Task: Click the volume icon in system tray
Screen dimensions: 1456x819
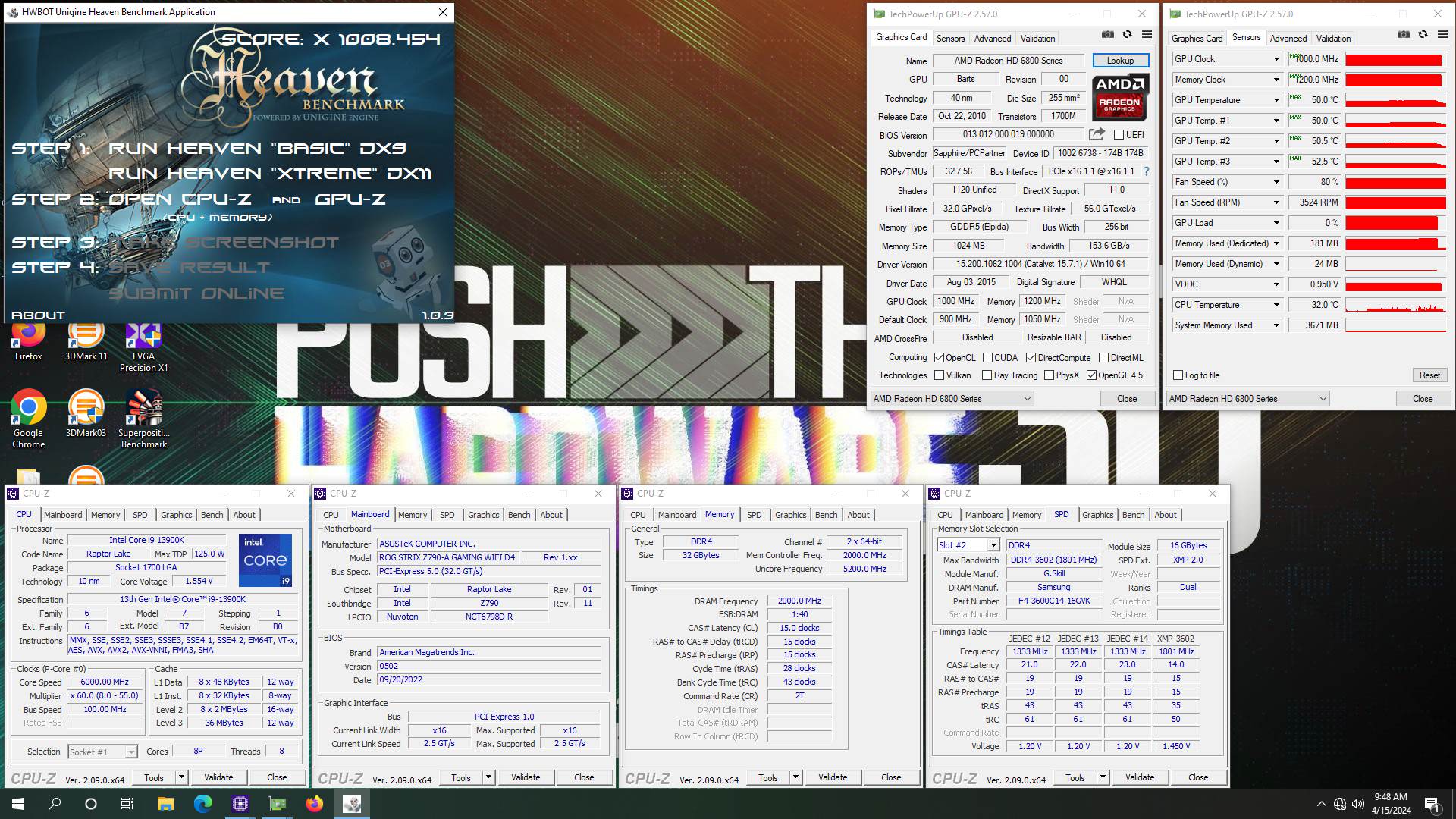Action: point(1357,804)
